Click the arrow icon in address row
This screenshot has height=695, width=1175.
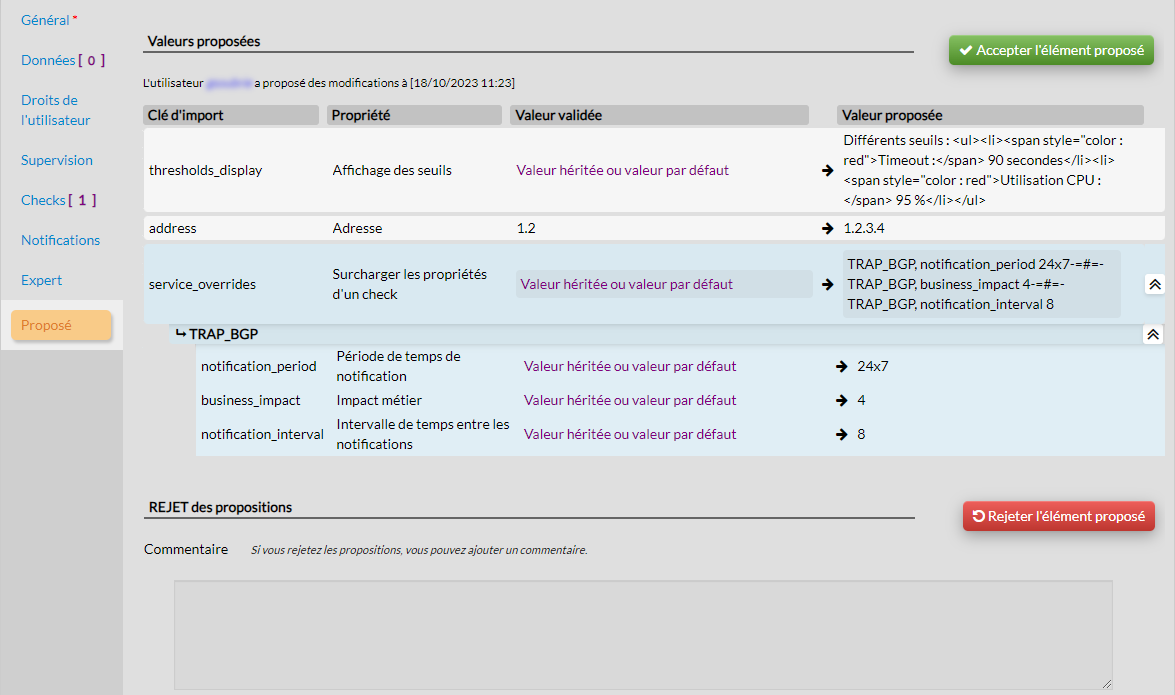[827, 229]
